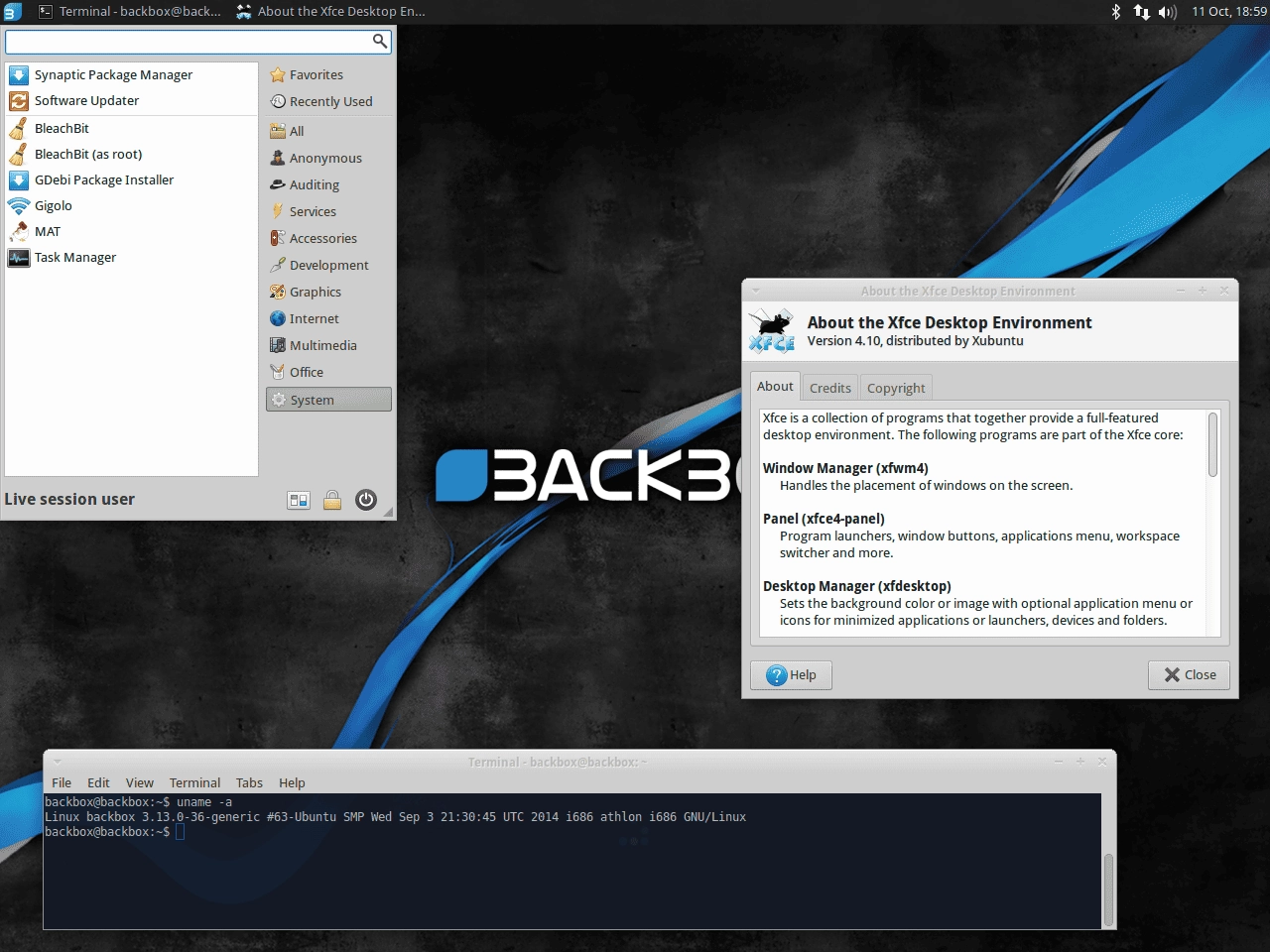The image size is (1270, 952).
Task: Launch MAT application
Action: click(x=131, y=231)
